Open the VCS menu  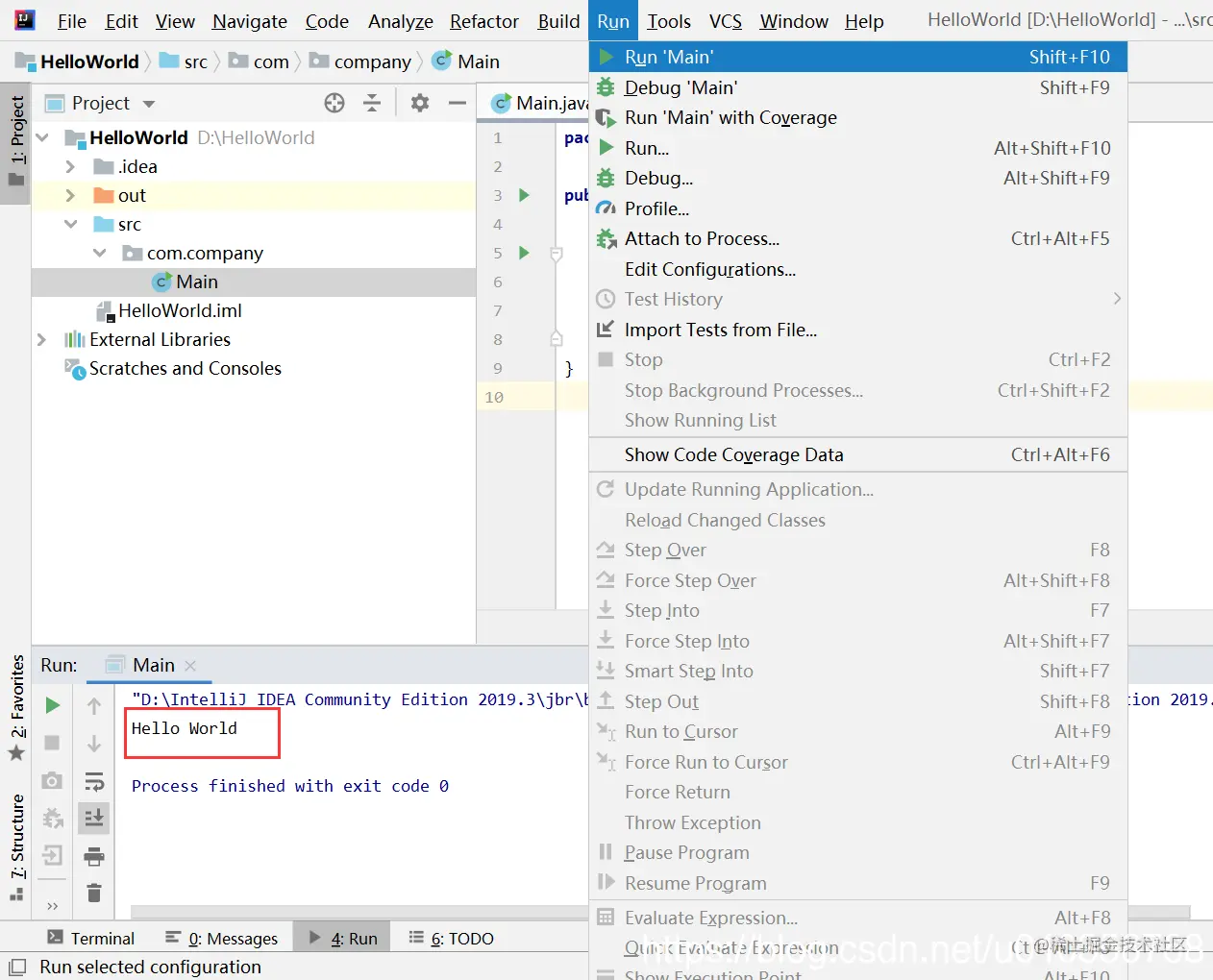[726, 21]
